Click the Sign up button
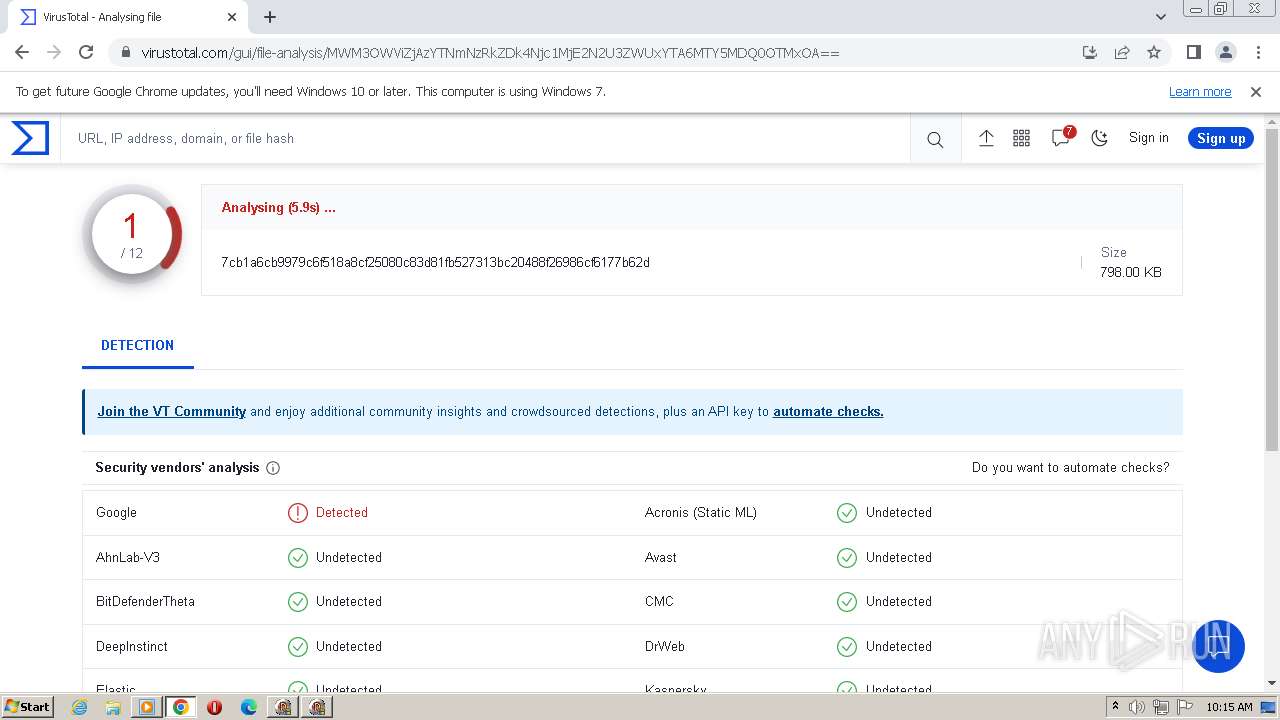Screen dimensions: 1280x720 pos(1221,138)
